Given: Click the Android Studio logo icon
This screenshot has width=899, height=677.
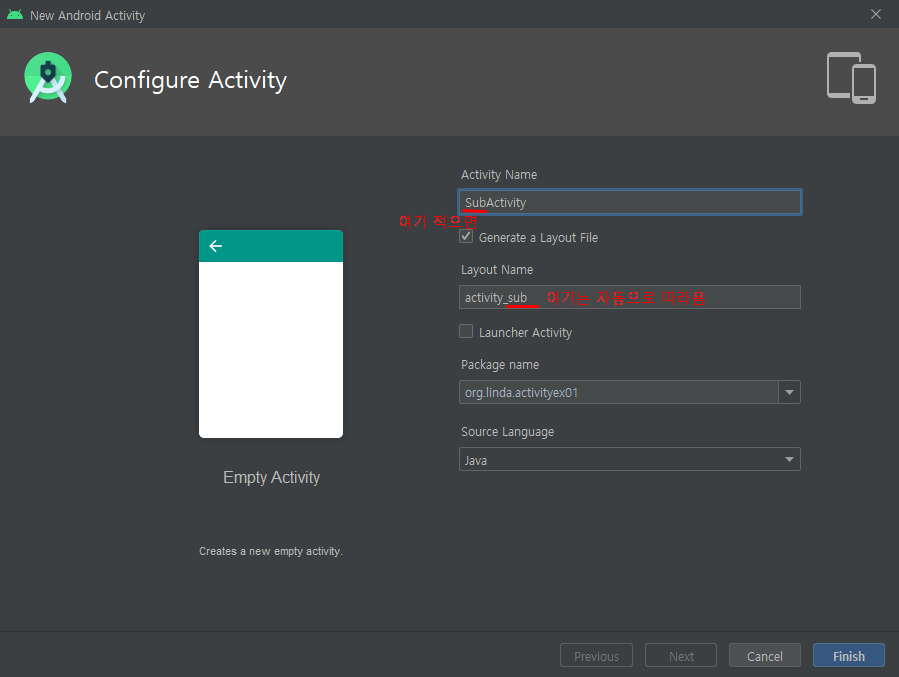Looking at the screenshot, I should [48, 78].
